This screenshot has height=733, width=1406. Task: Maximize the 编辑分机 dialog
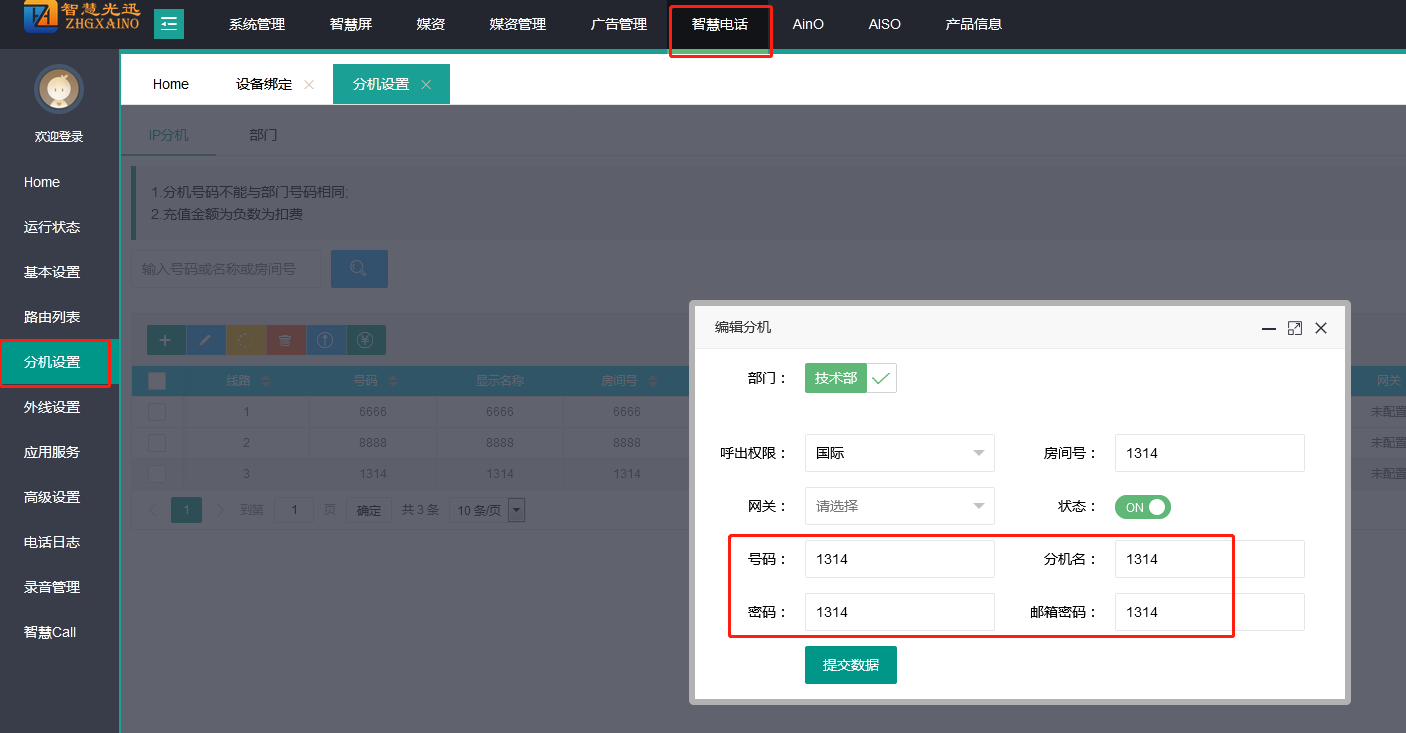click(x=1294, y=328)
